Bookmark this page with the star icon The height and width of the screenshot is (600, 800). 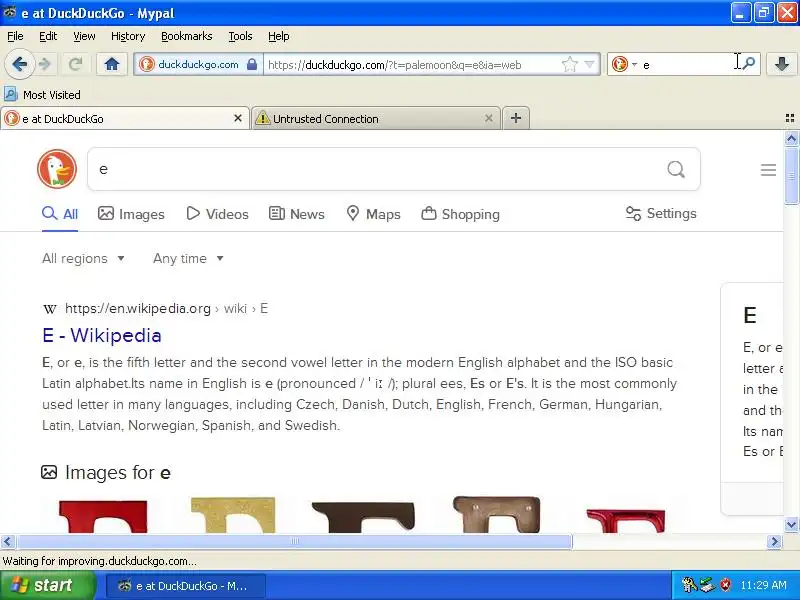click(x=569, y=64)
